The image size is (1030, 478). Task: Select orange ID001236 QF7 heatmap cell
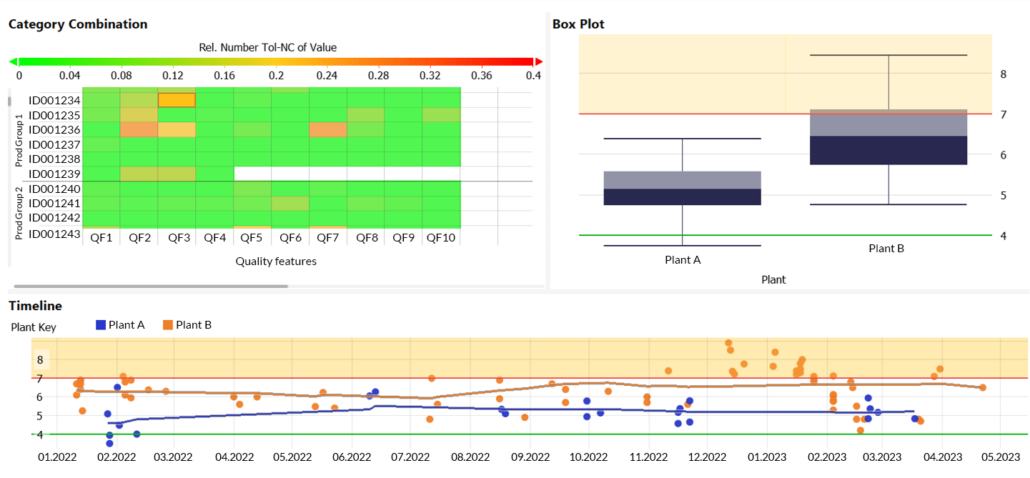tap(327, 130)
